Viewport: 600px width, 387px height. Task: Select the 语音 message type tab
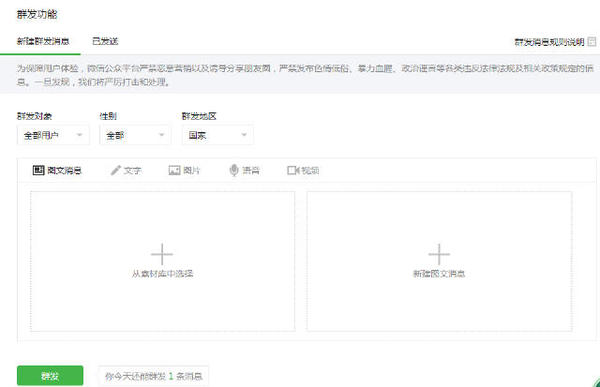(x=244, y=170)
